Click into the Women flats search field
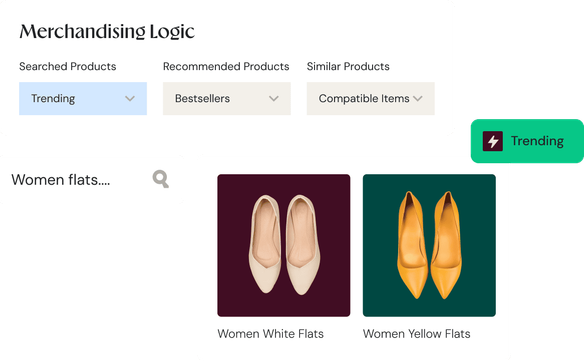Screen dimensions: 584x361 [91, 180]
